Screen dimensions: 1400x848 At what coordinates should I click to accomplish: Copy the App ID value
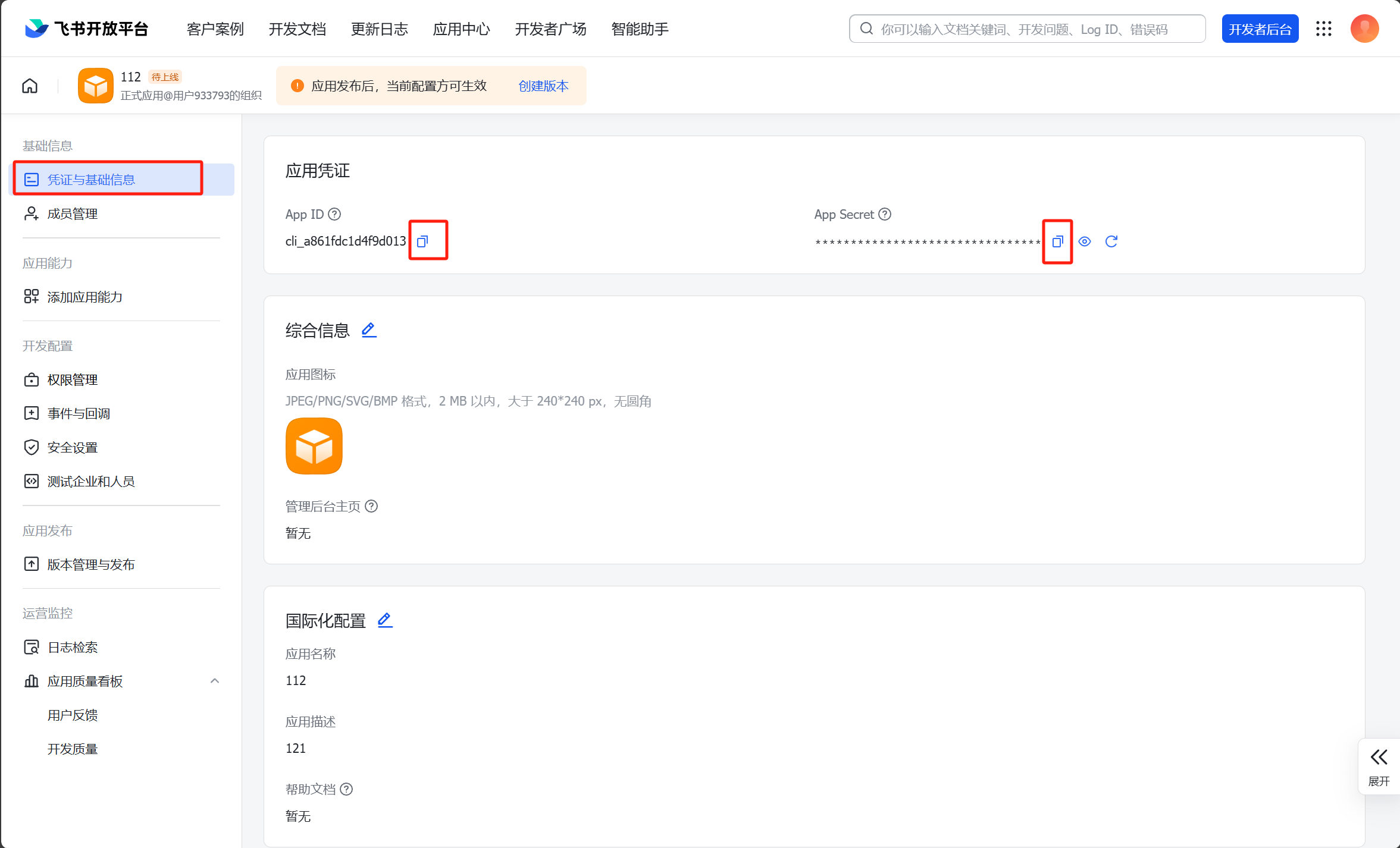click(x=422, y=241)
